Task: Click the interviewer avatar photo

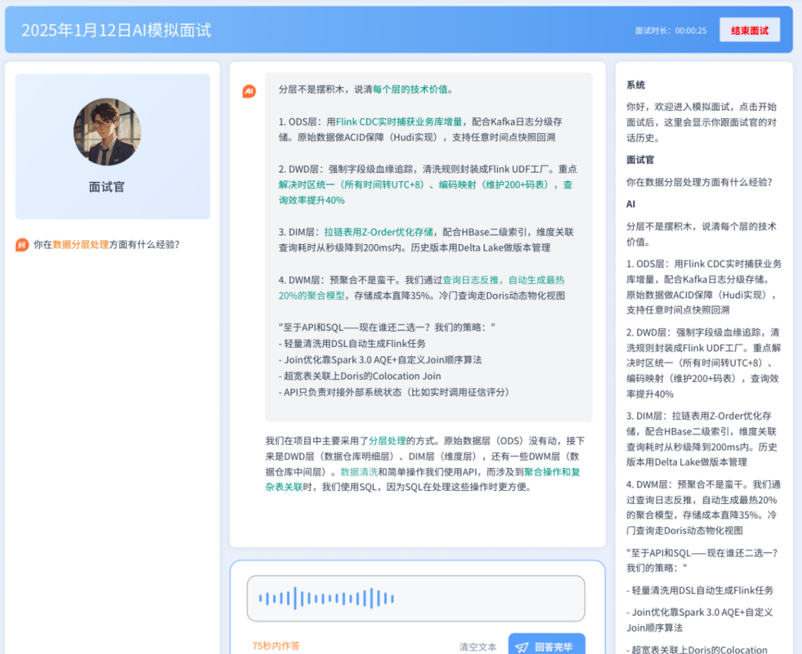Action: tap(107, 132)
